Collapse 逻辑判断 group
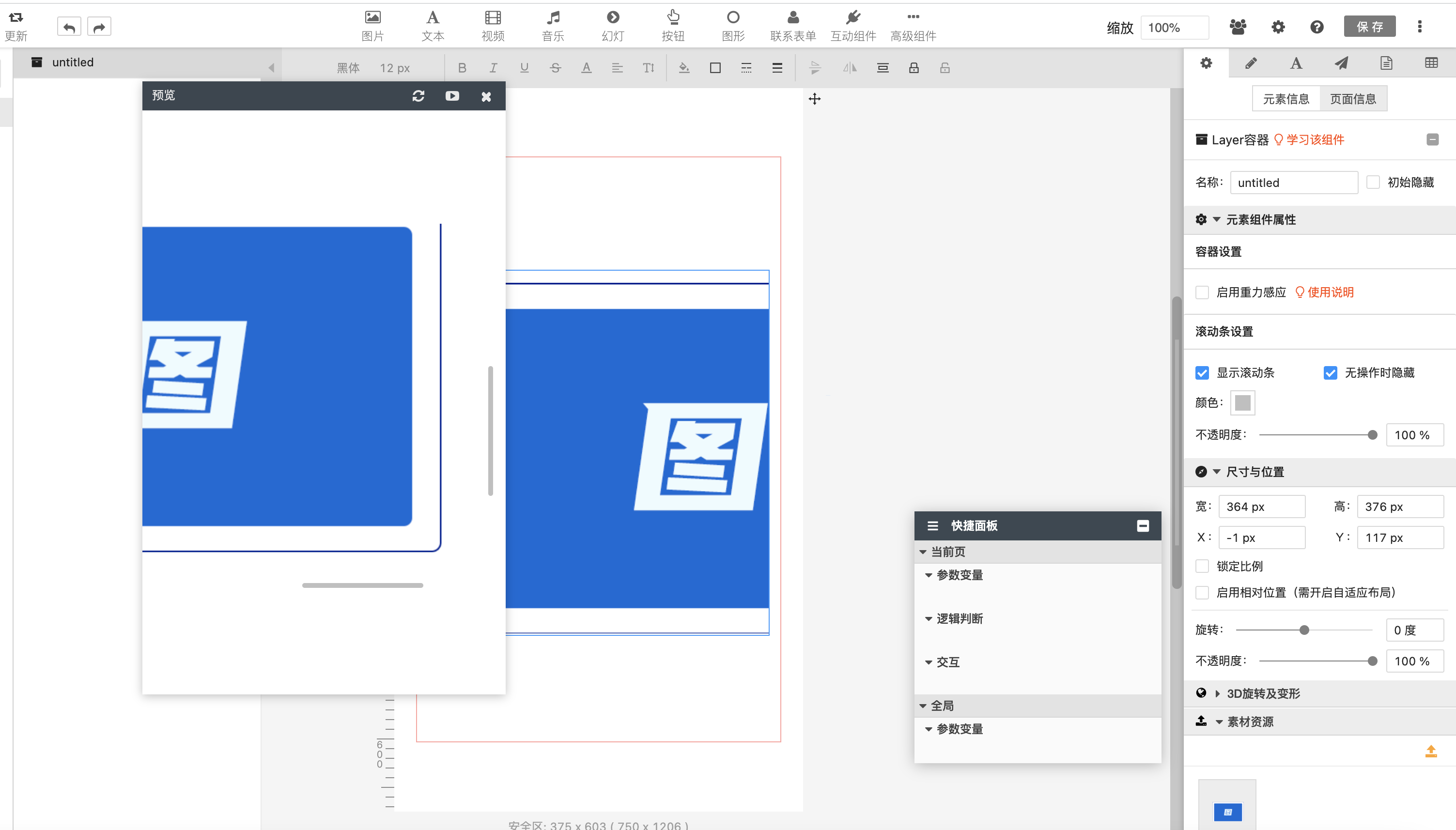 tap(929, 618)
